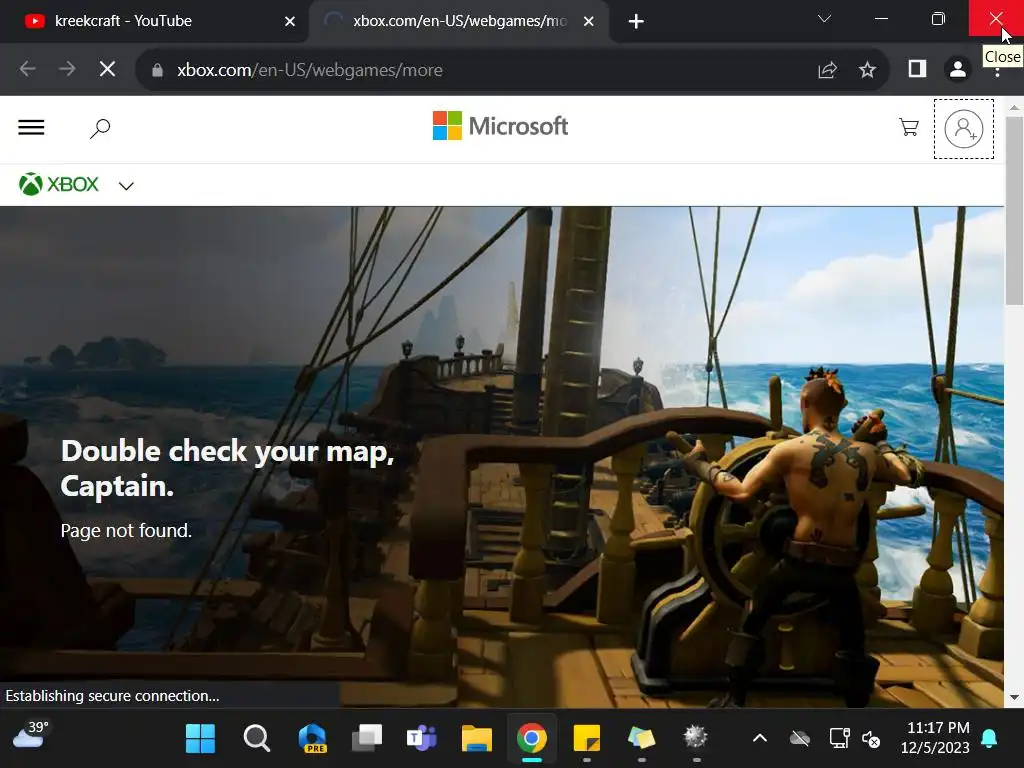Restore down the browser window
Screen dimensions: 1024x768
938,19
